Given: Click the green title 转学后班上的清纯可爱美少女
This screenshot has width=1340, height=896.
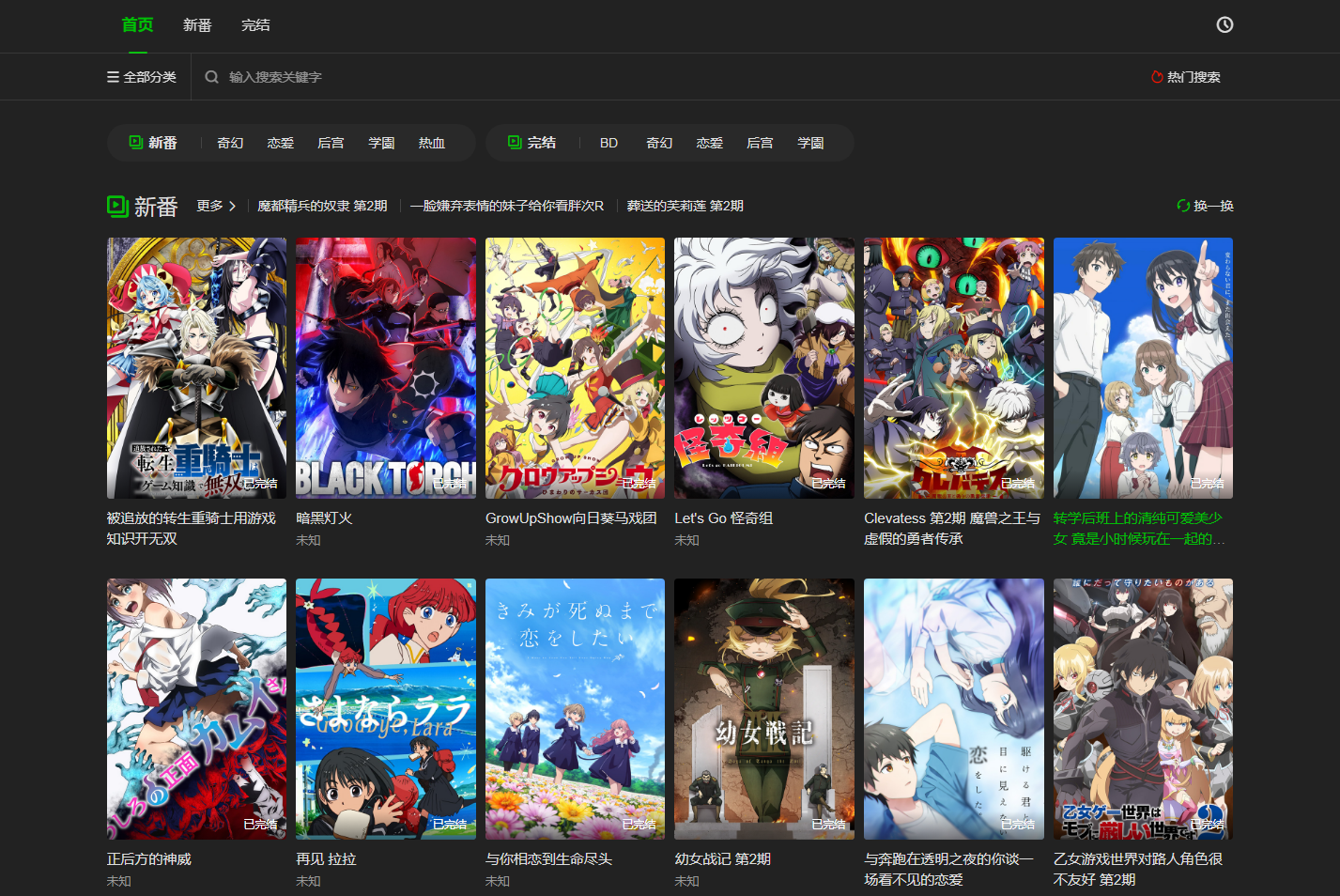Looking at the screenshot, I should (x=1139, y=529).
